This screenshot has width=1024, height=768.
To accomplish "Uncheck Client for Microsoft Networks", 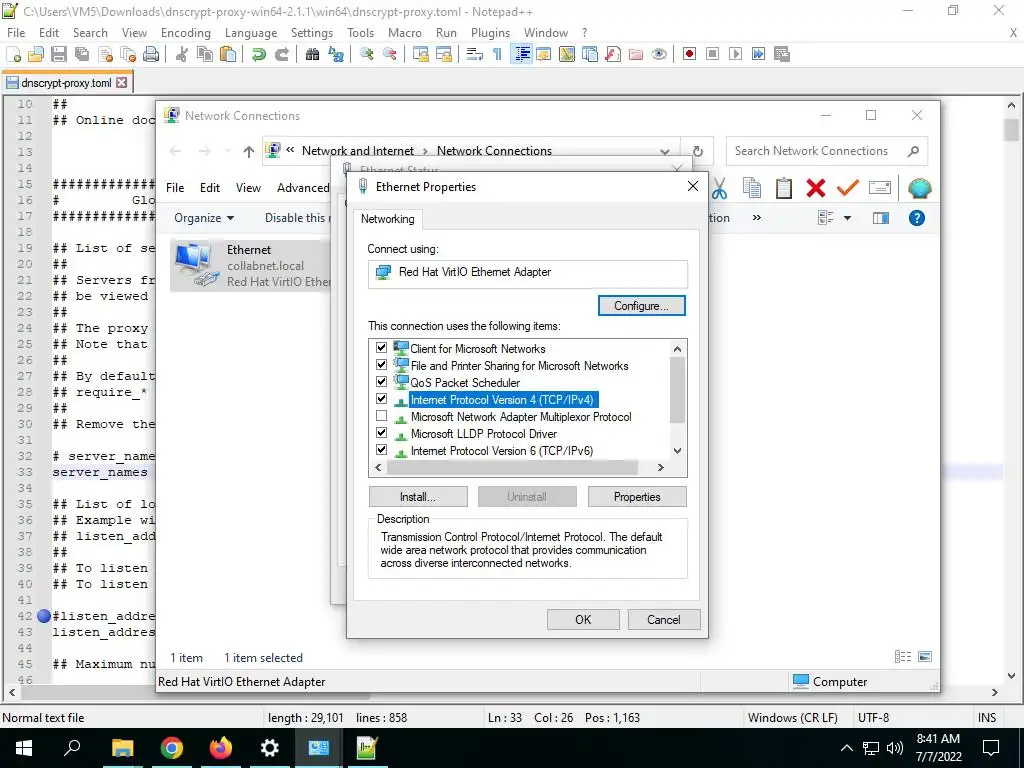I will pyautogui.click(x=381, y=348).
